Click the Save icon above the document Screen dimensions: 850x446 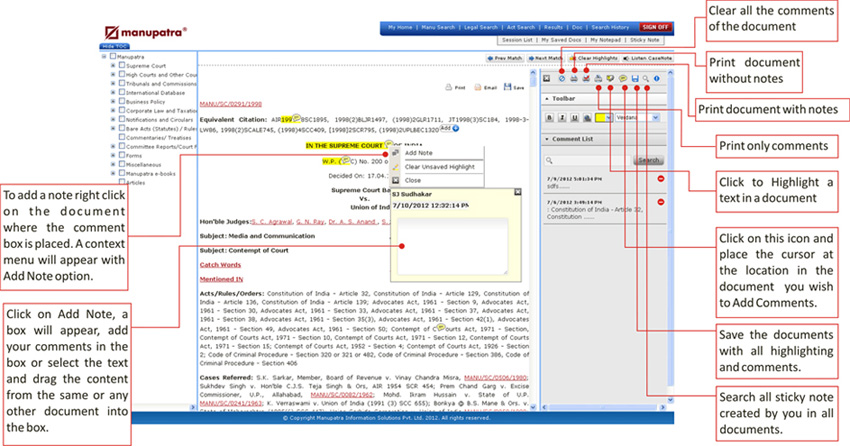point(514,87)
